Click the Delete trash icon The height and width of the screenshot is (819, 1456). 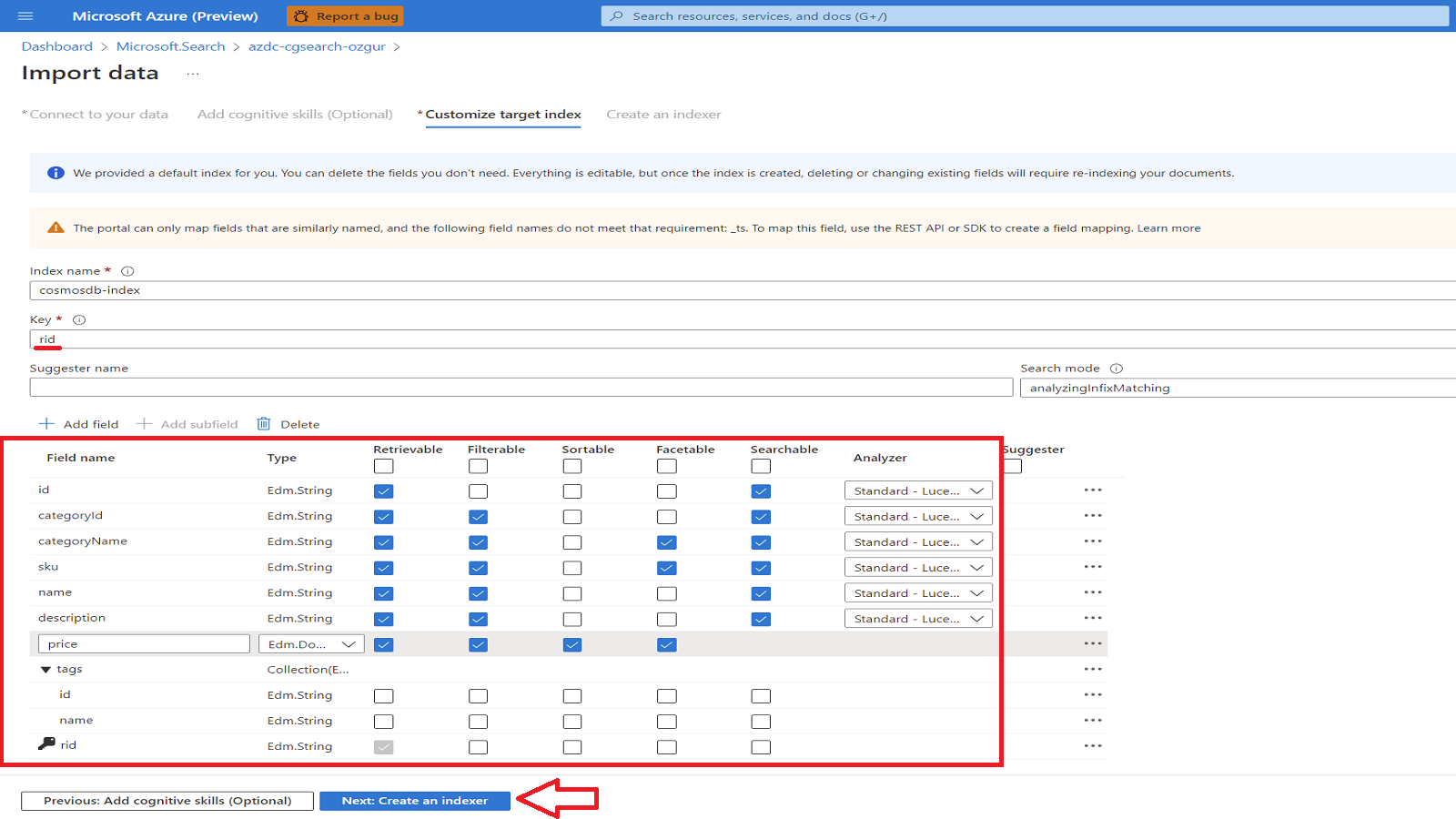(x=264, y=423)
